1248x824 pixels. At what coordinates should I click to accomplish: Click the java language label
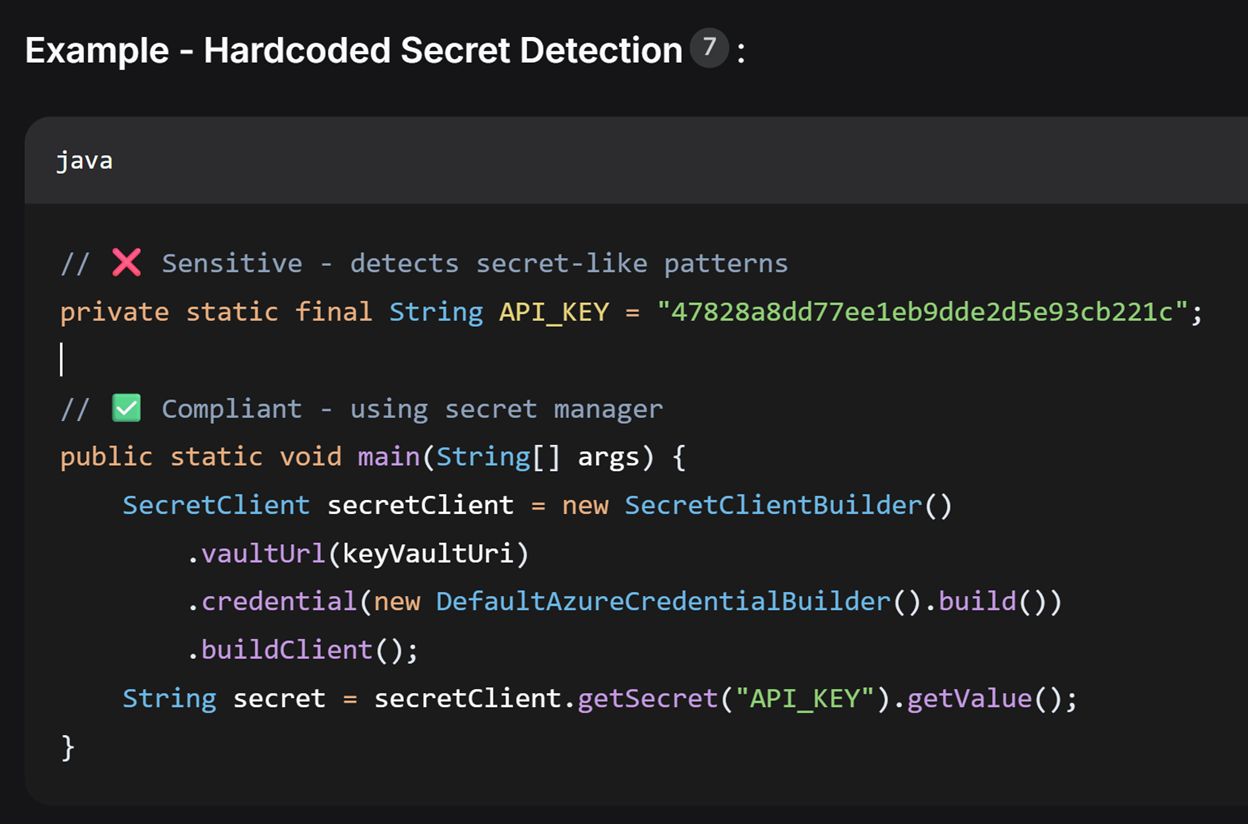pyautogui.click(x=84, y=160)
